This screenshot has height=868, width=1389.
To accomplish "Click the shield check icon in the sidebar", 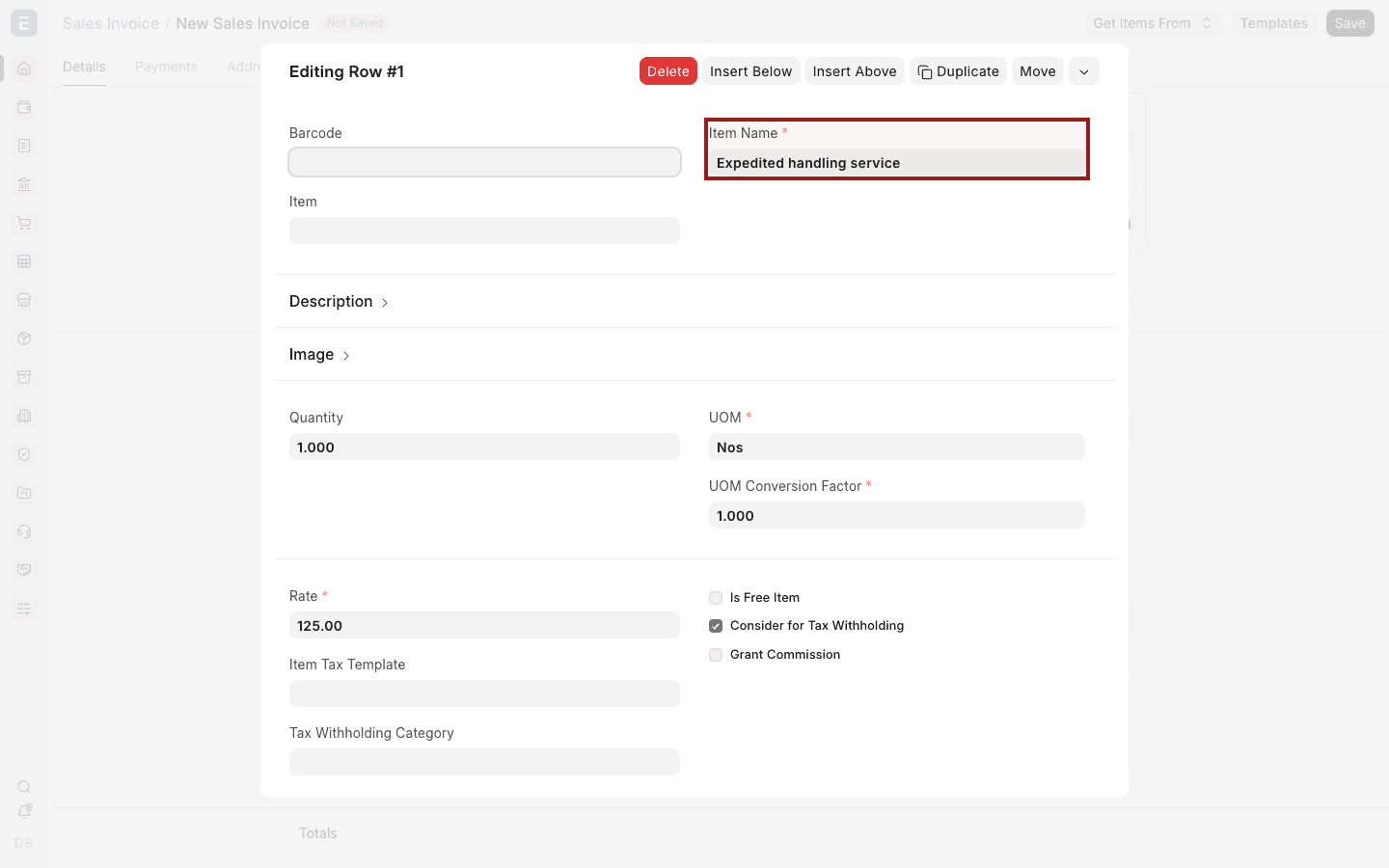I will 24,454.
